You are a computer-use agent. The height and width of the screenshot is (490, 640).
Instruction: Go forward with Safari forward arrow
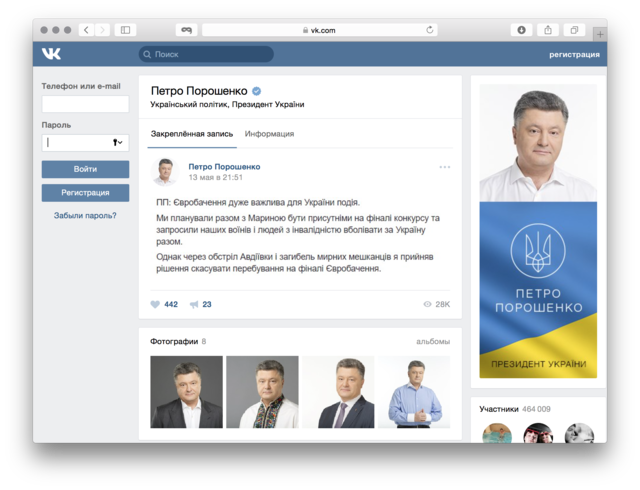(x=102, y=30)
